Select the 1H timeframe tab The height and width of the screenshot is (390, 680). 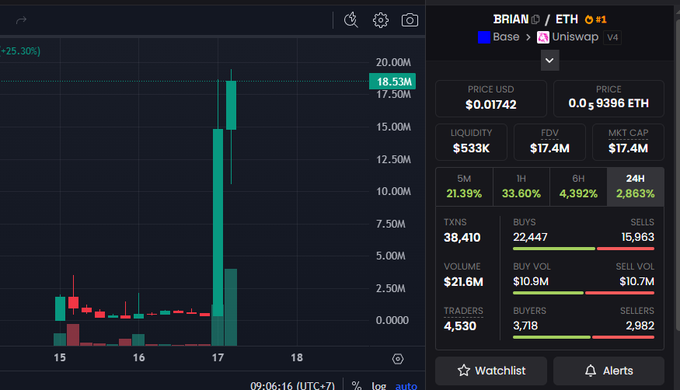coord(521,187)
